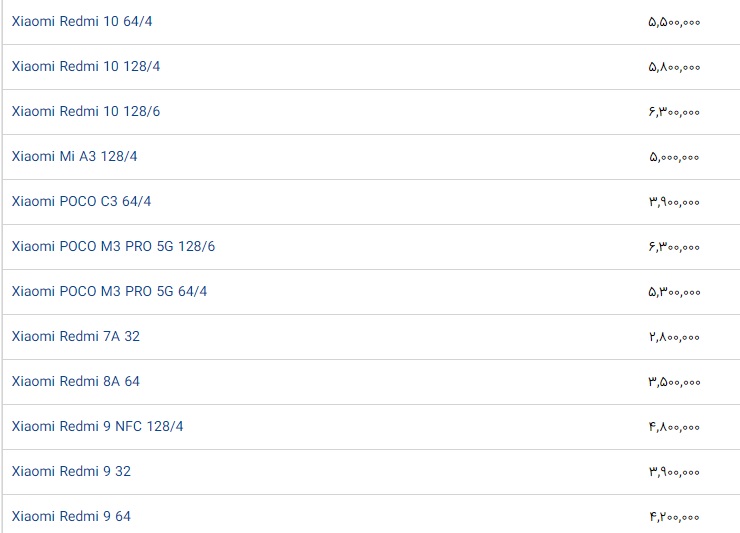Click the price of Xiaomi Redmi 7A 32

coord(674,336)
